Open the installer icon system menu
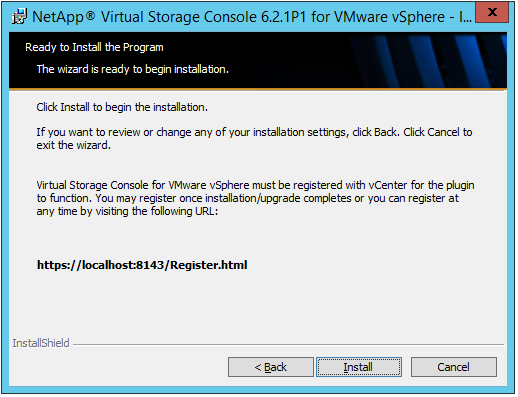This screenshot has width=518, height=397. [19, 17]
